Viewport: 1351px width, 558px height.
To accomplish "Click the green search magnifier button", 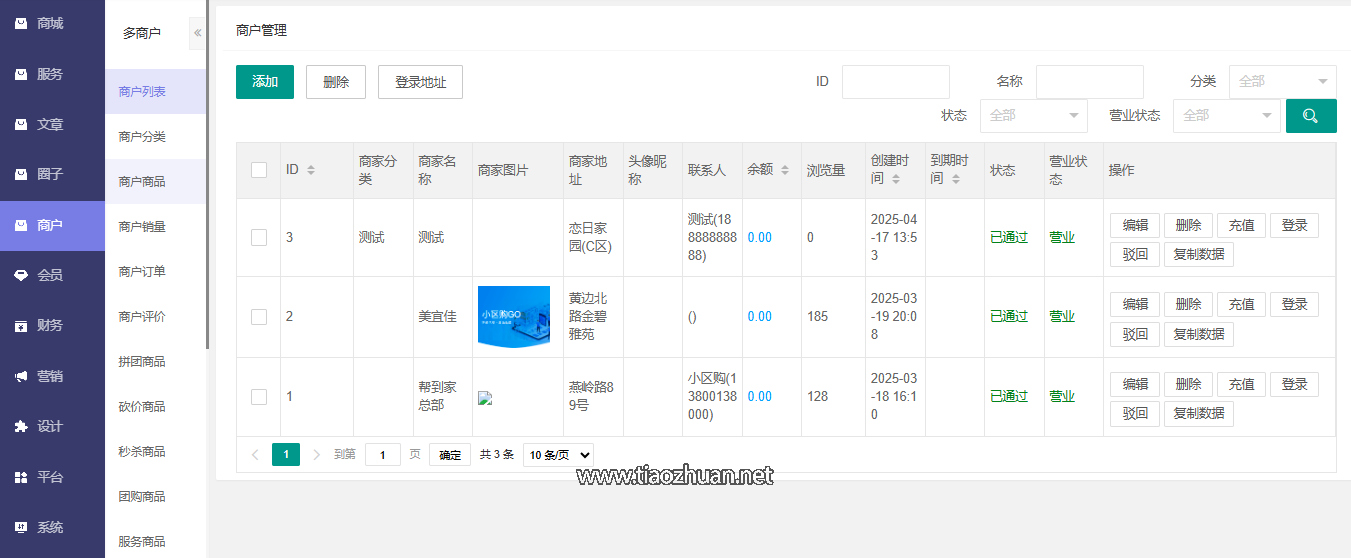I will [1311, 116].
